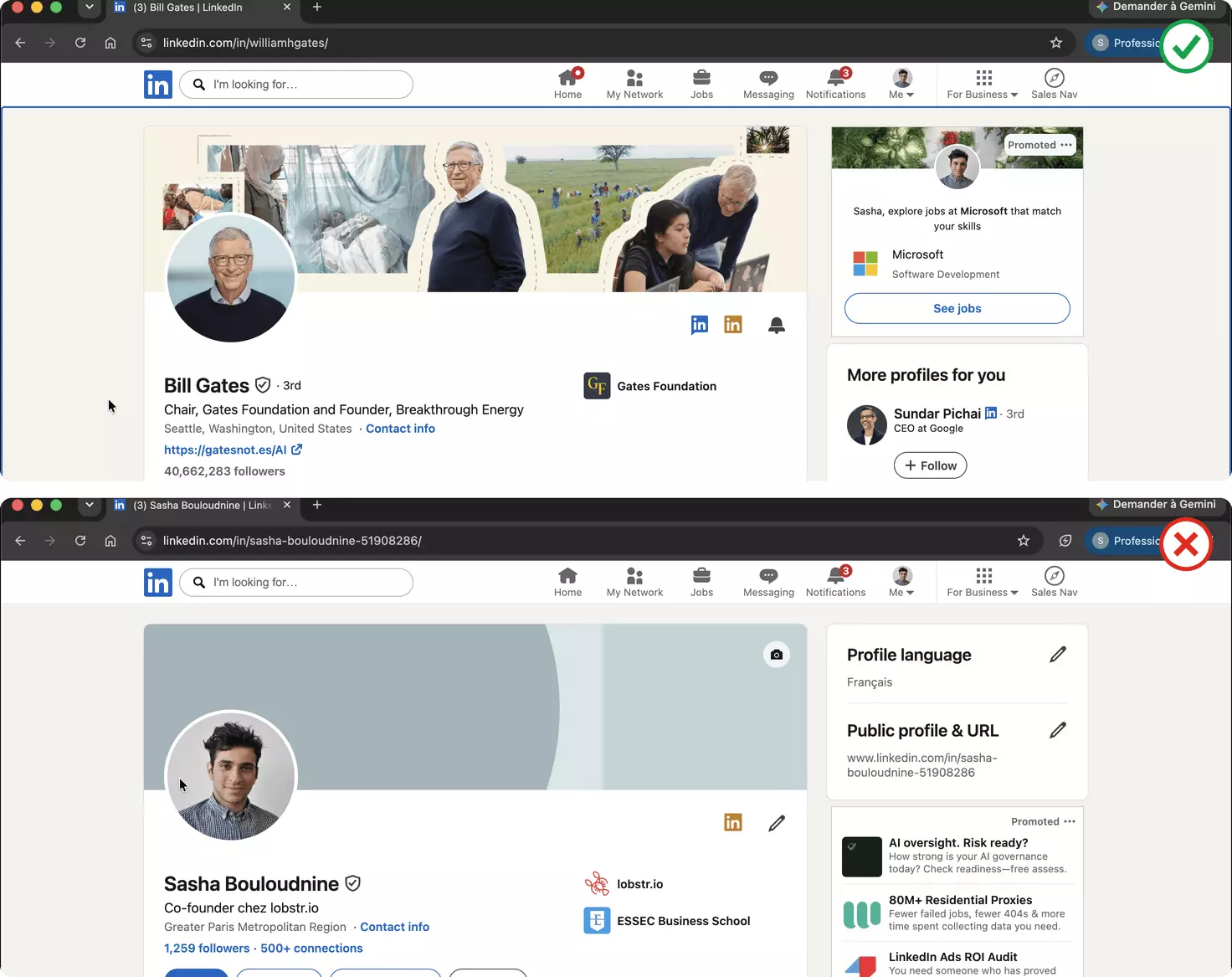Click Sasha Bouloudnine's profile photo
Image resolution: width=1232 pixels, height=977 pixels.
tap(231, 776)
